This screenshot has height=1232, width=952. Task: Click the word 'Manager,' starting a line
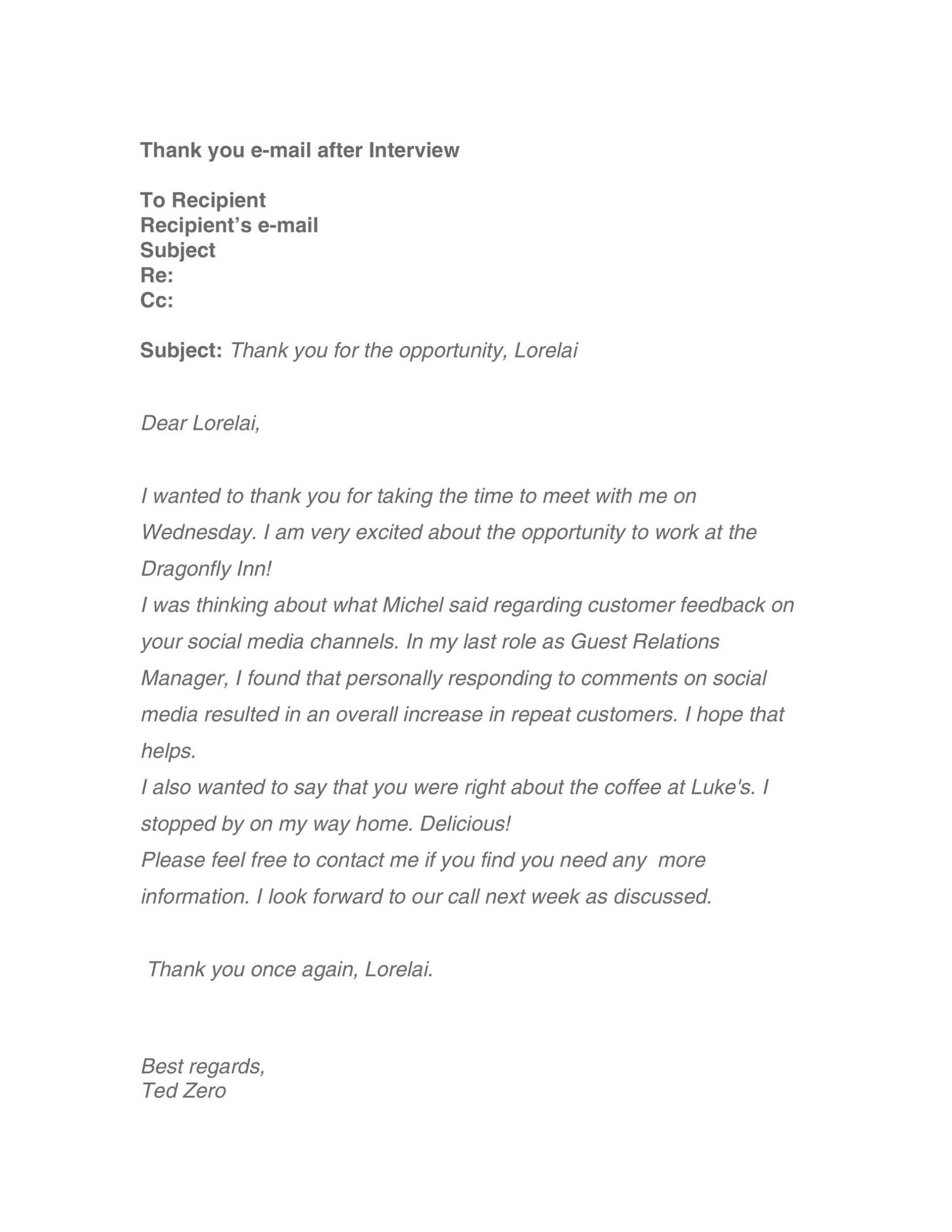[185, 678]
